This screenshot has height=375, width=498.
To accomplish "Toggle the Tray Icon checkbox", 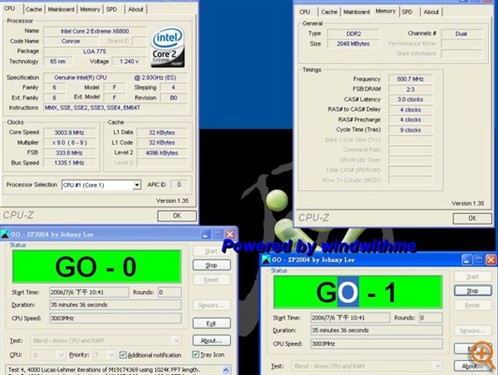I will (x=196, y=354).
